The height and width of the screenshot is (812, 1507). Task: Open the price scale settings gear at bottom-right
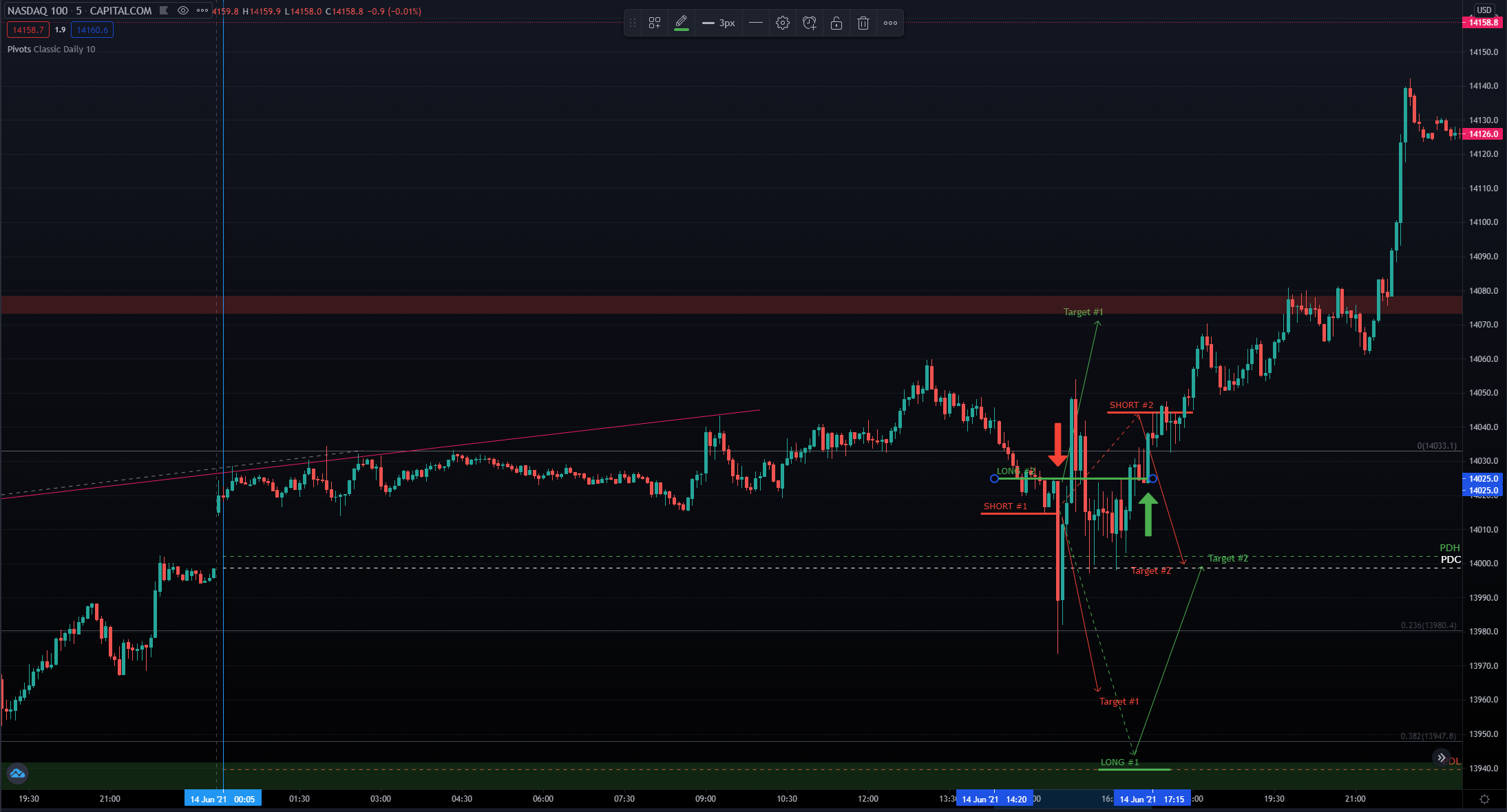[x=1484, y=799]
